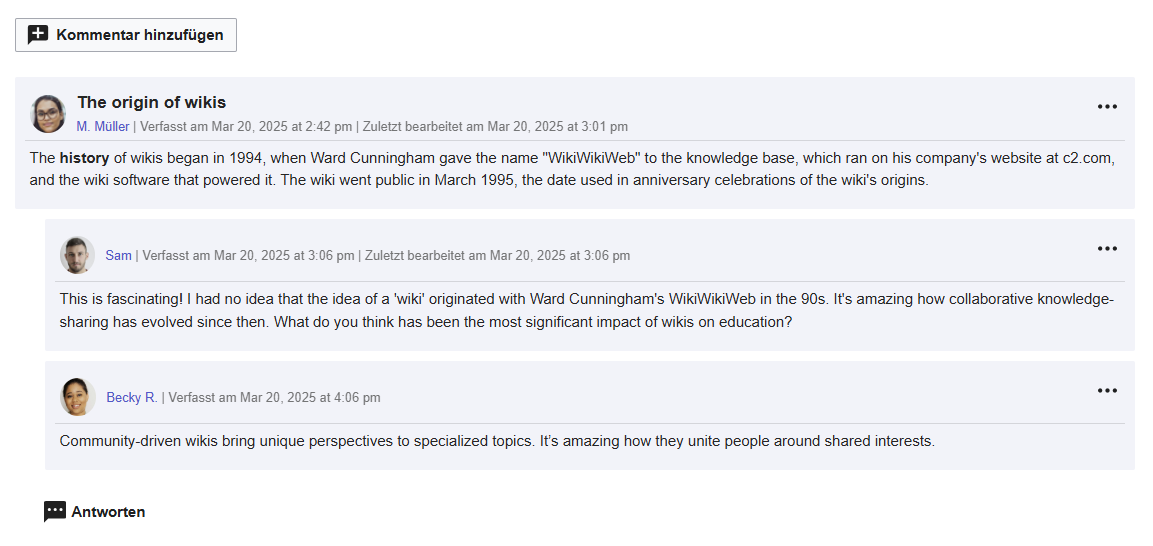Click the 'The origin of wikis' comment title

pos(152,102)
